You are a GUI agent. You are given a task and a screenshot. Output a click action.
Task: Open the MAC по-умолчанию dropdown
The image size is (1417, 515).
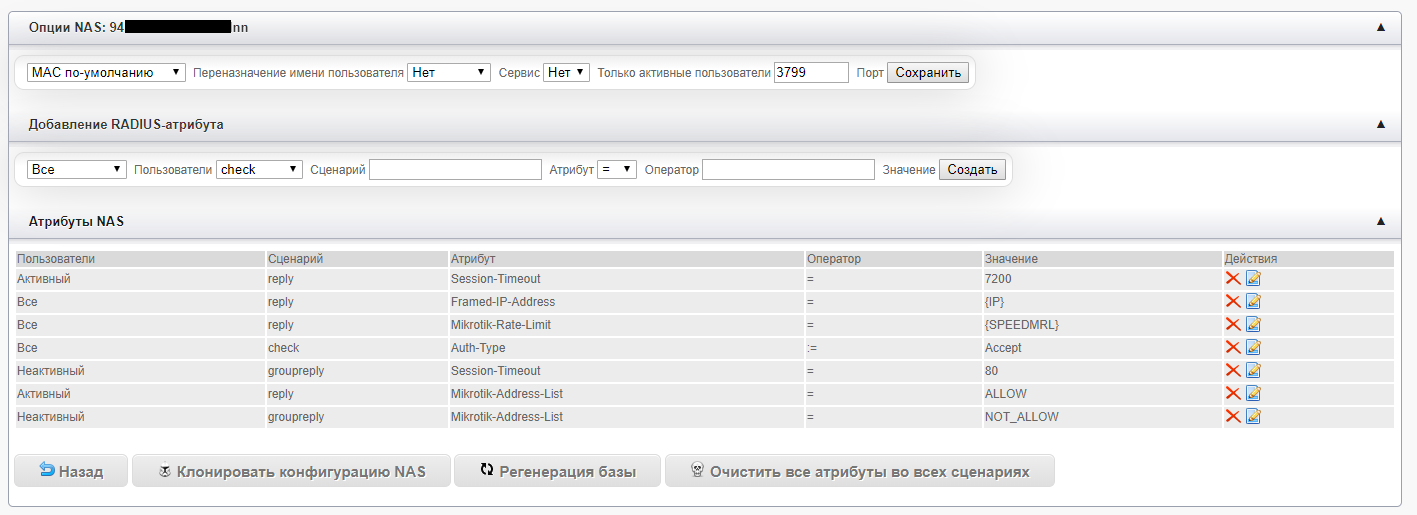106,73
